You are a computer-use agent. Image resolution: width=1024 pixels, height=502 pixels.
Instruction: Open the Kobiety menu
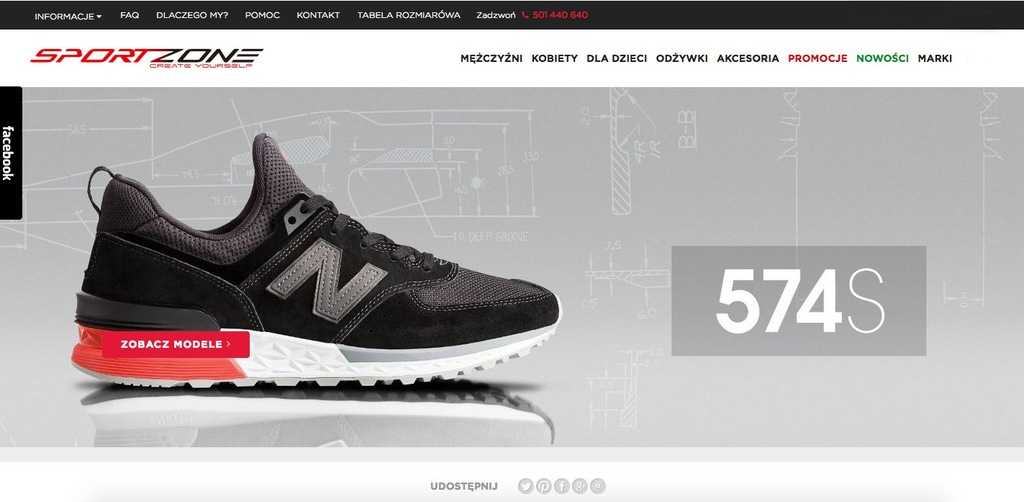click(x=554, y=58)
